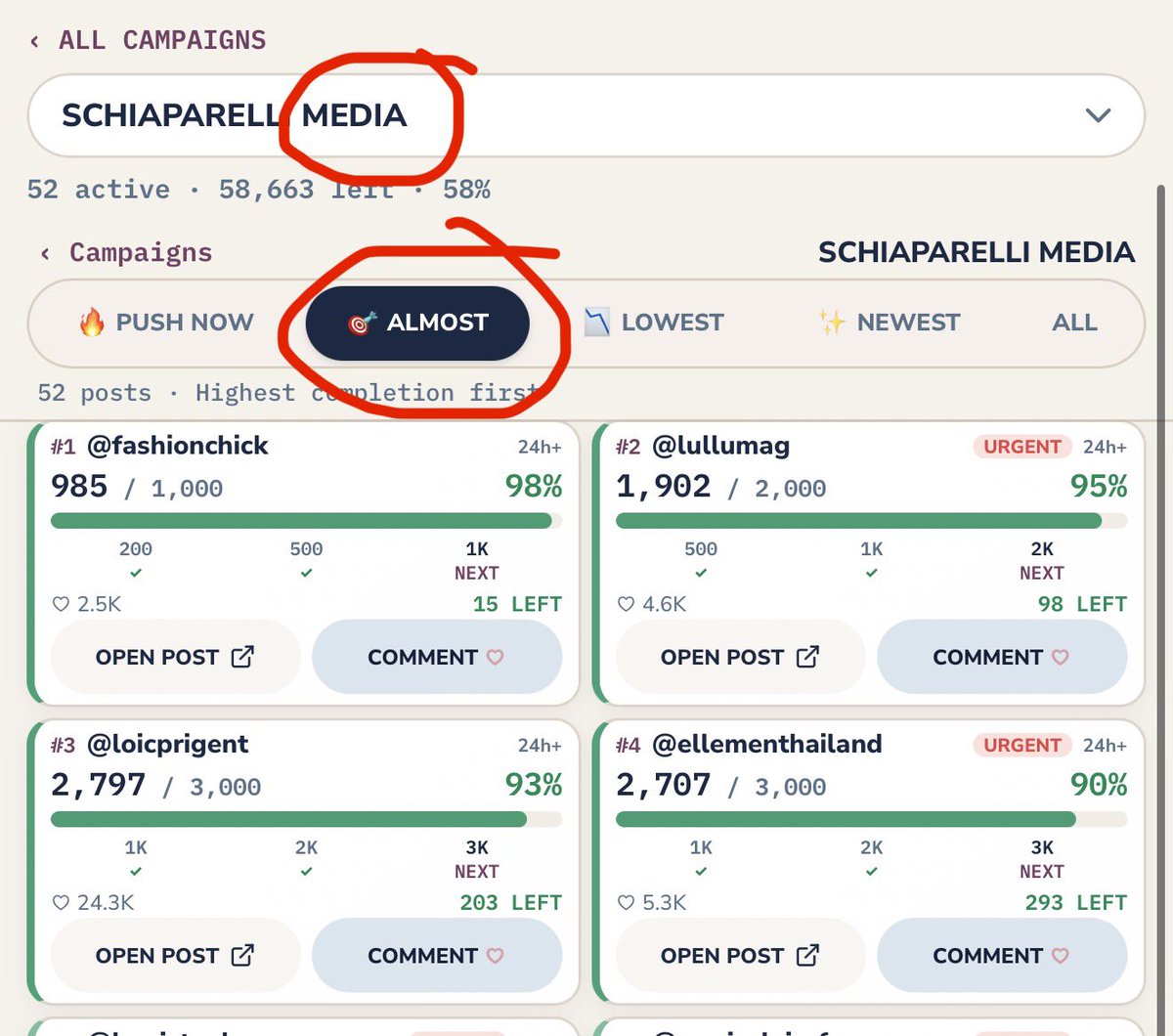Click fire icon on Push Now tab
Viewport: 1173px width, 1036px height.
(92, 322)
